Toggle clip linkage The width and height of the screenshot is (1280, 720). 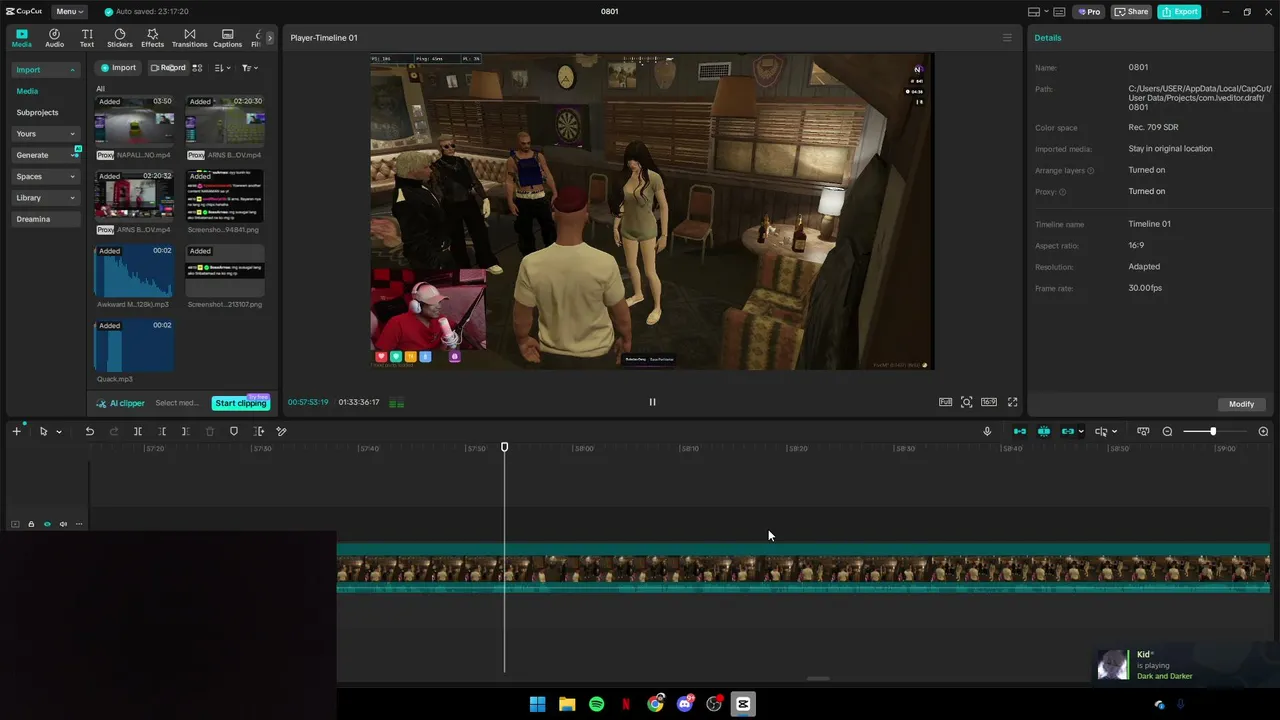point(1067,431)
